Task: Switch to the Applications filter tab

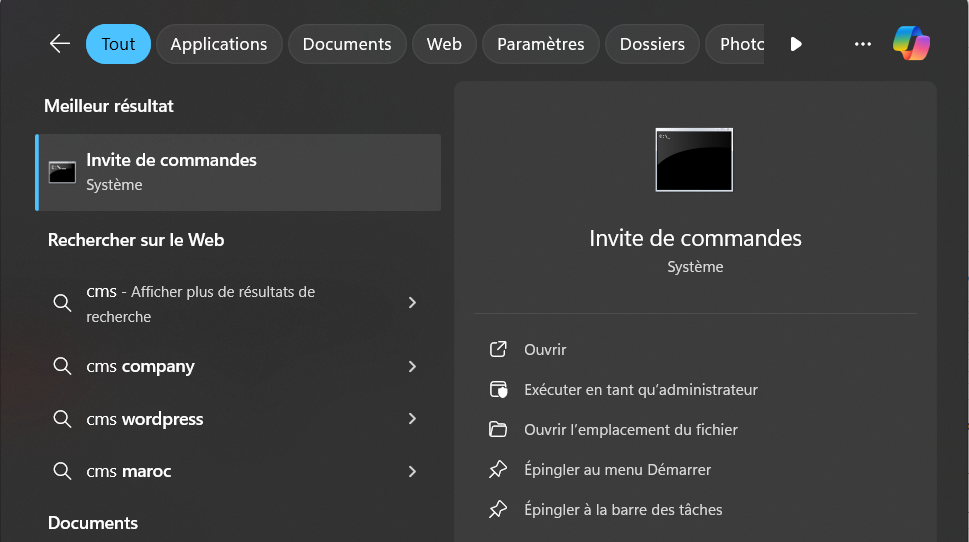Action: tap(219, 44)
